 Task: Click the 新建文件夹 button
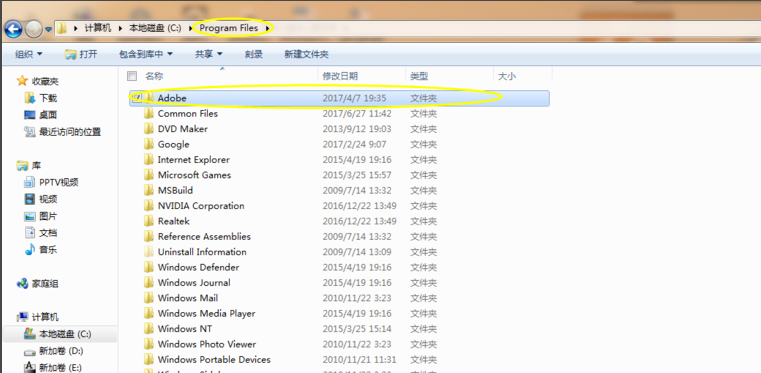(306, 54)
